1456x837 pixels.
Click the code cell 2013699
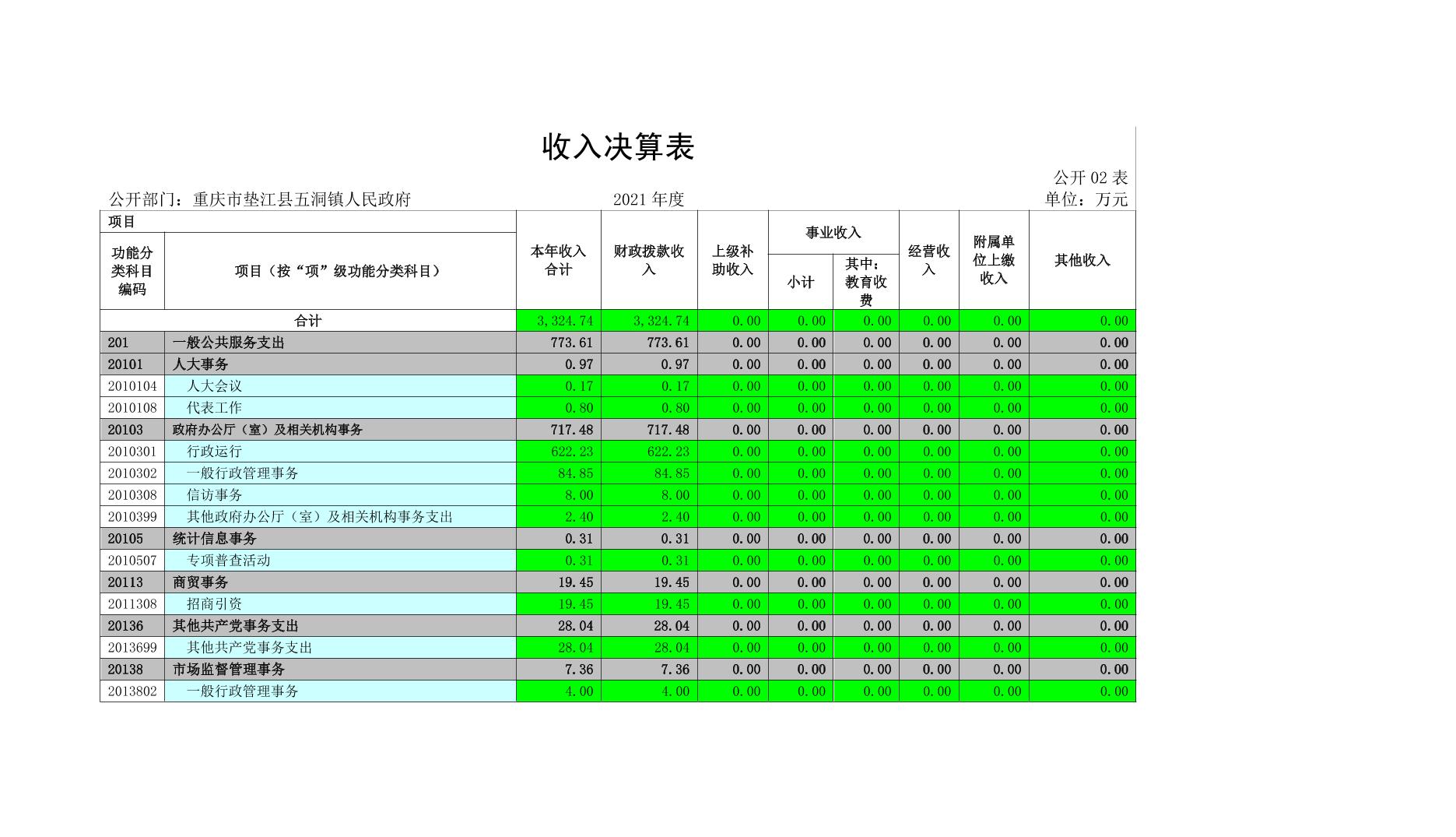[132, 648]
